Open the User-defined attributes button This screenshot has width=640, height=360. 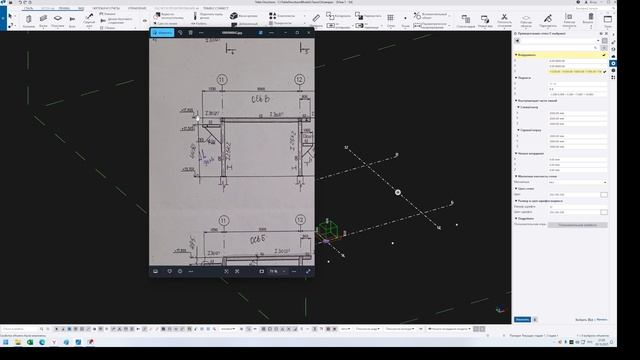click(577, 225)
